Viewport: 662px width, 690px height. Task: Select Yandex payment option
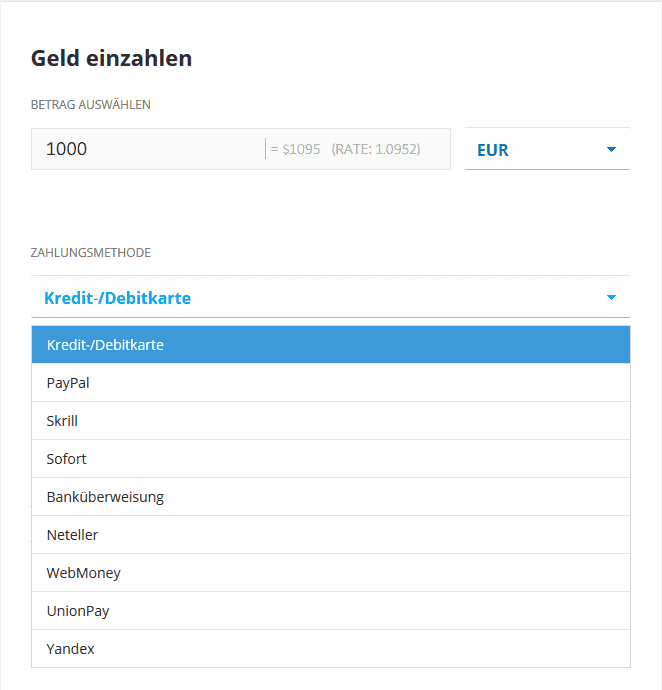[x=330, y=649]
